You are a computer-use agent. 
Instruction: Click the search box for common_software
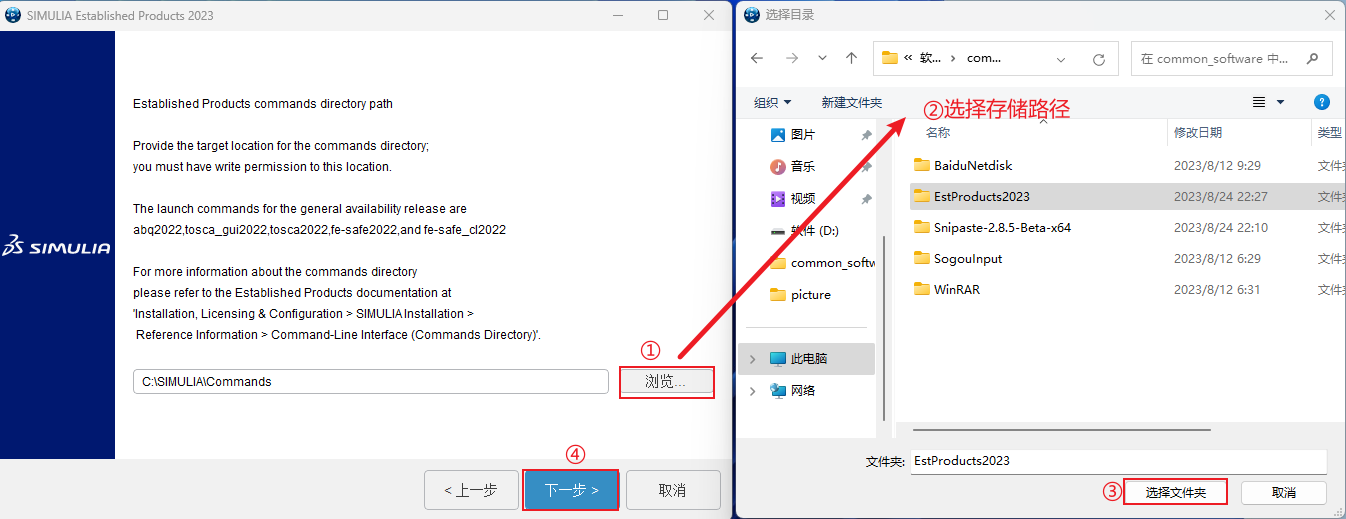[x=1231, y=58]
